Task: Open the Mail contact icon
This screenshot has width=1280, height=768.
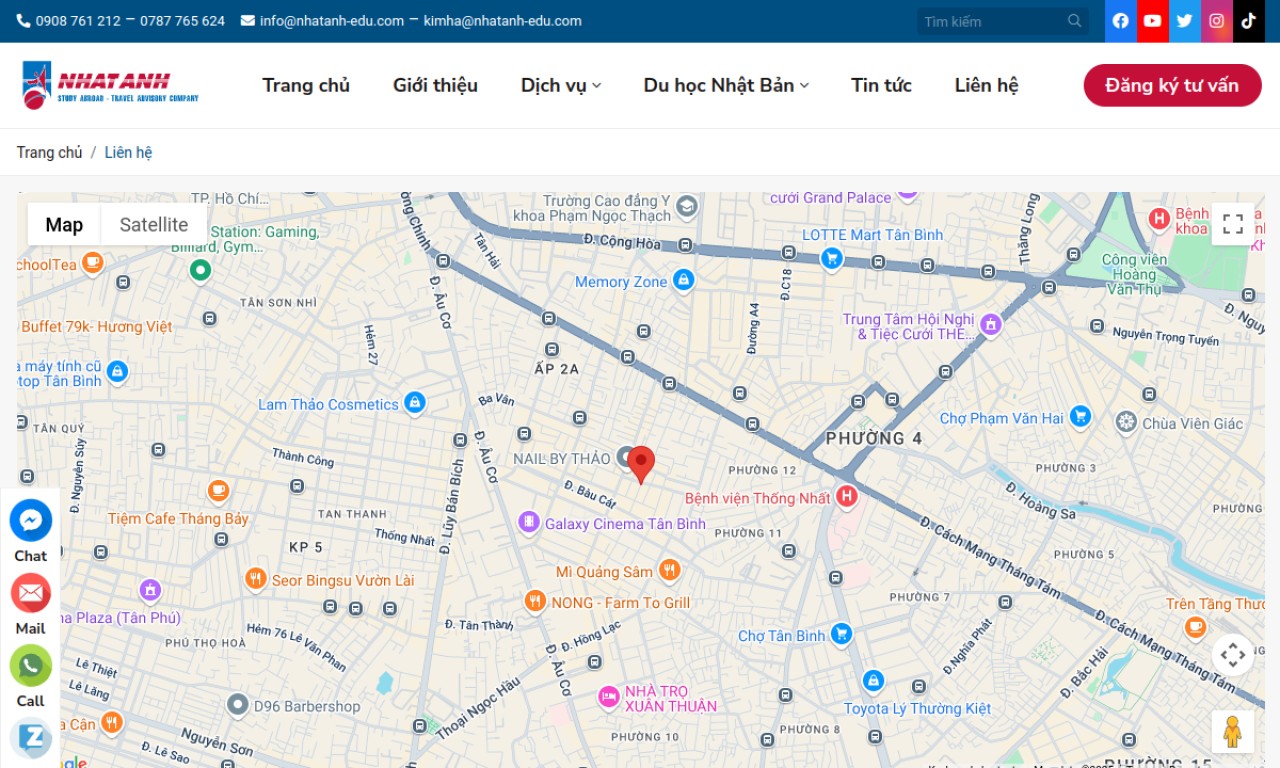Action: [x=31, y=593]
